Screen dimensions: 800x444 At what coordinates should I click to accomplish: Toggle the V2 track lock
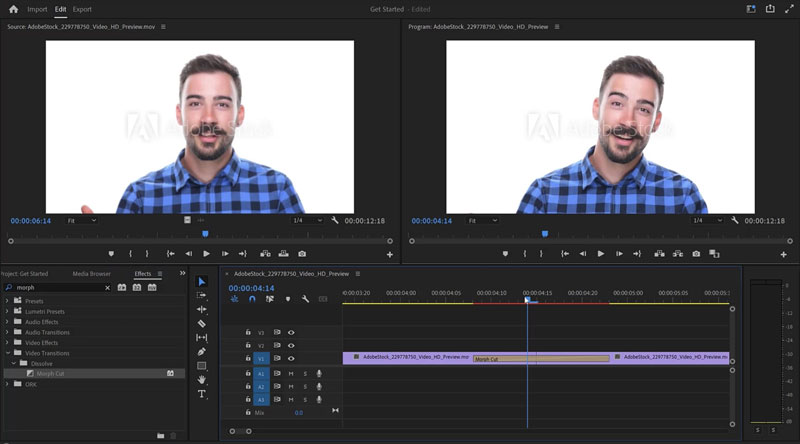(x=248, y=345)
